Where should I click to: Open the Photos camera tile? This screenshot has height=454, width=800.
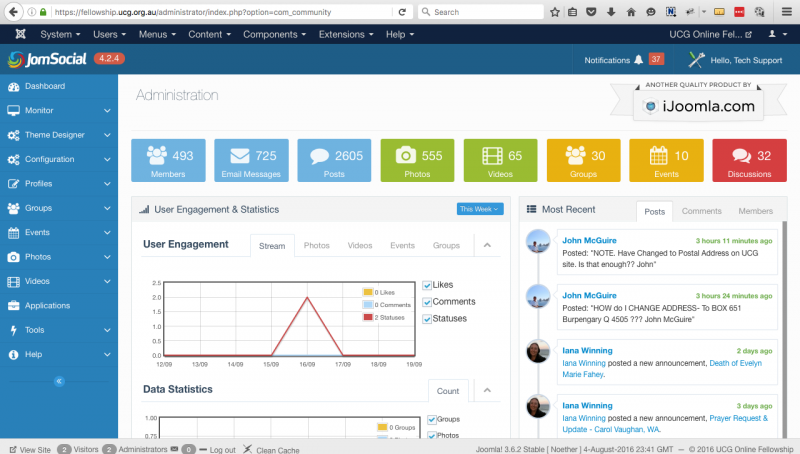coord(405,156)
